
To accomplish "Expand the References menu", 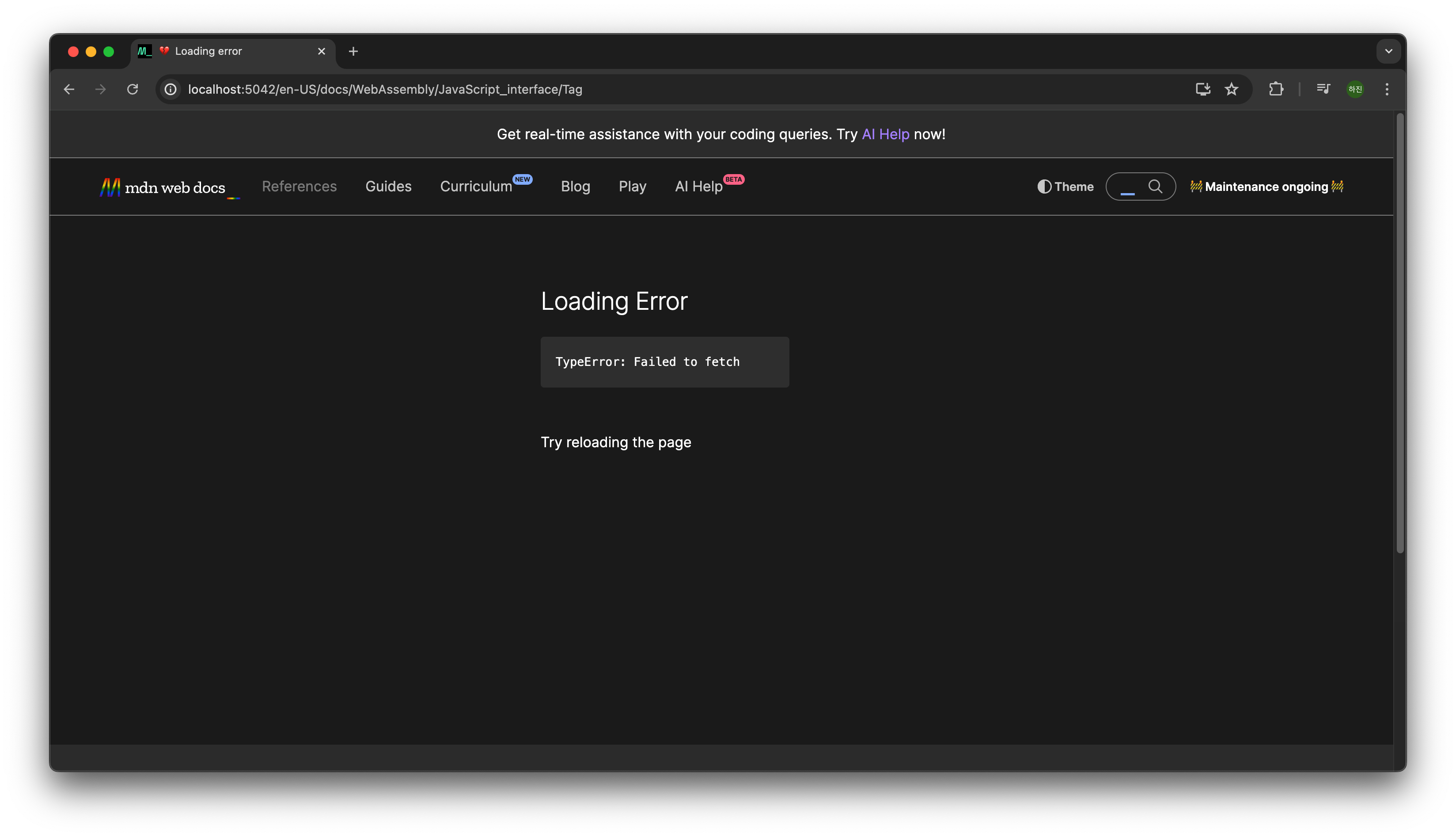I will [x=300, y=186].
